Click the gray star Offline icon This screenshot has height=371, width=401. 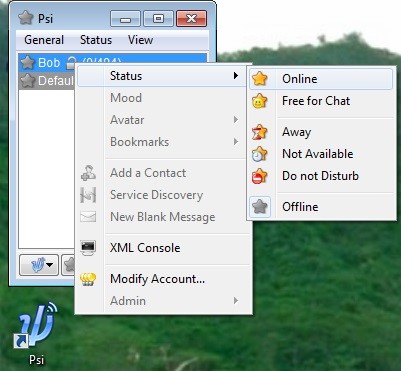tap(260, 207)
